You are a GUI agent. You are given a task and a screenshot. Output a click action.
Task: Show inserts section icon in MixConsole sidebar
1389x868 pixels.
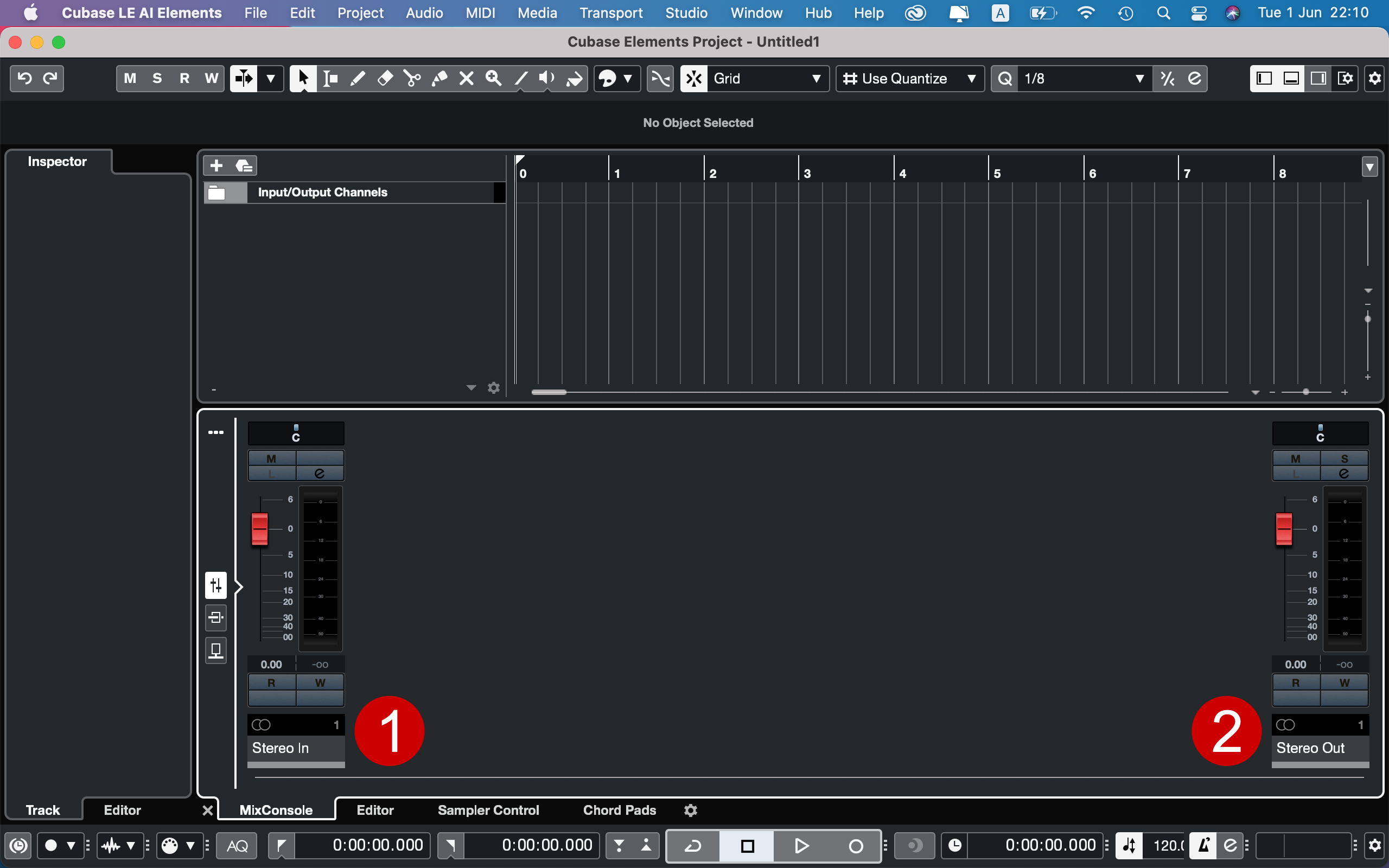click(216, 618)
